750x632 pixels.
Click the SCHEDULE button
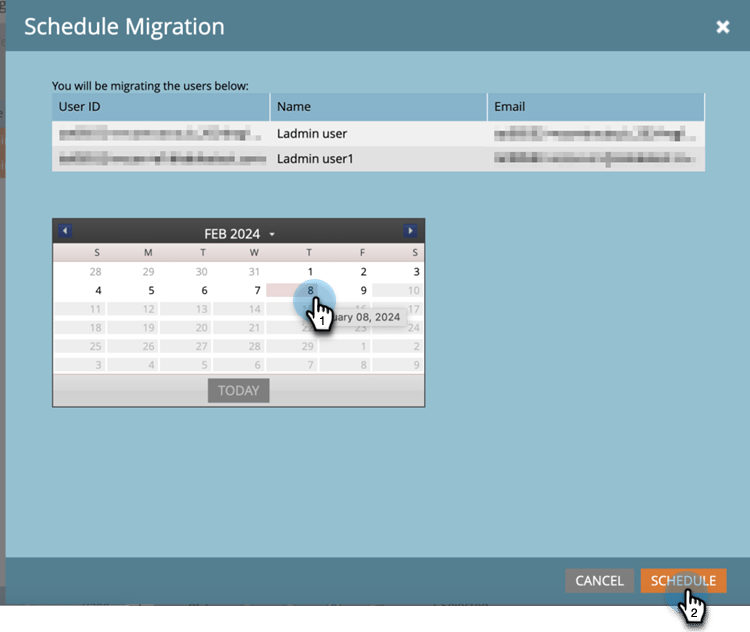pyautogui.click(x=684, y=581)
